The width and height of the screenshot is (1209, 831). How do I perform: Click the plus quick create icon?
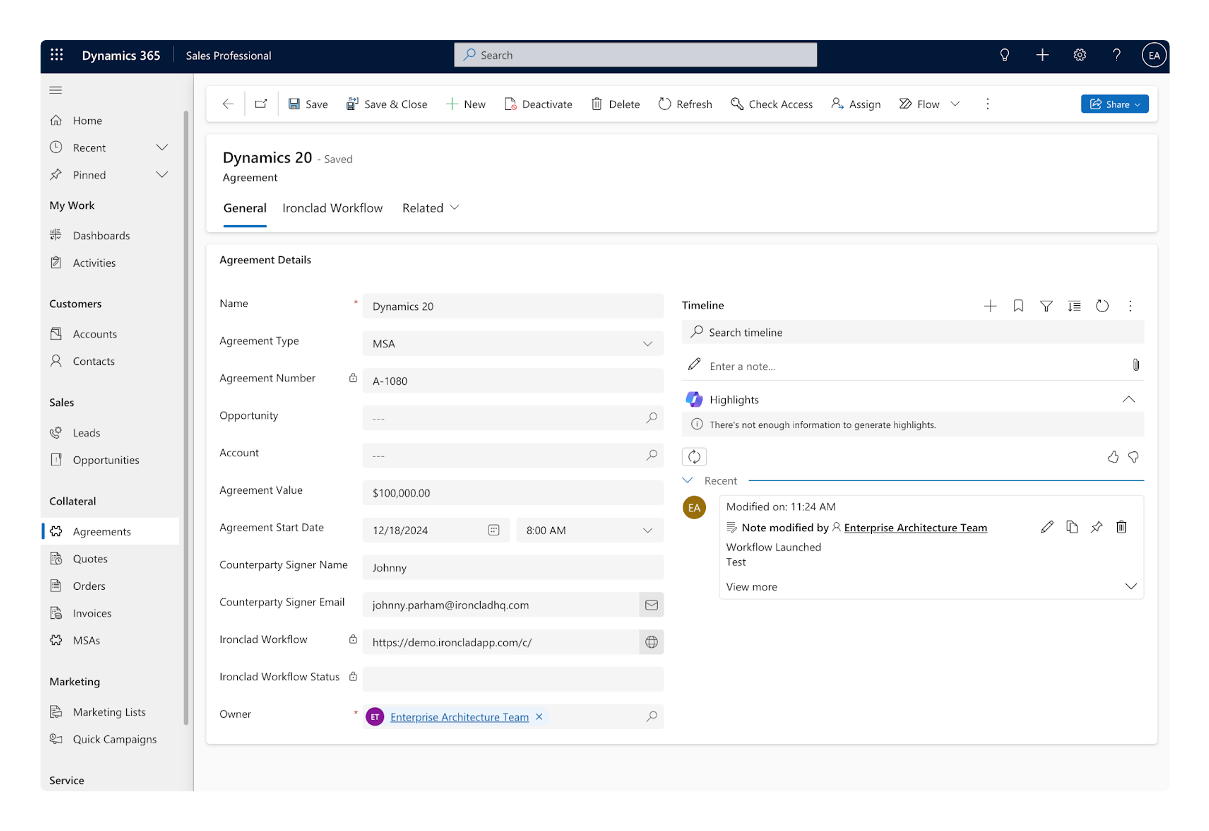pos(1042,55)
